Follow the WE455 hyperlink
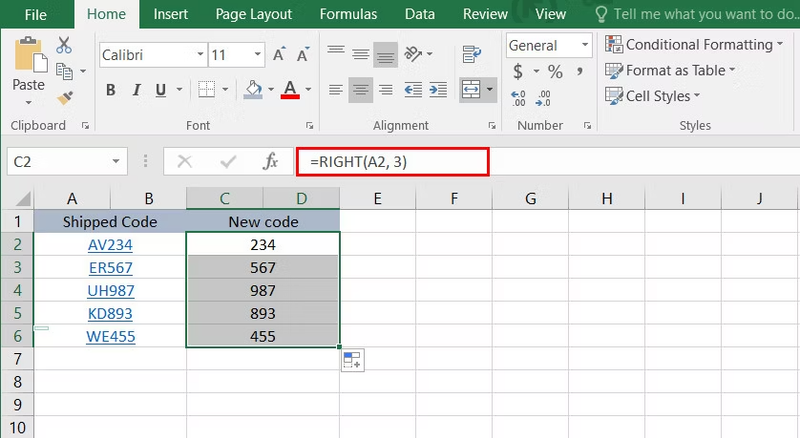The height and width of the screenshot is (438, 800). point(111,336)
